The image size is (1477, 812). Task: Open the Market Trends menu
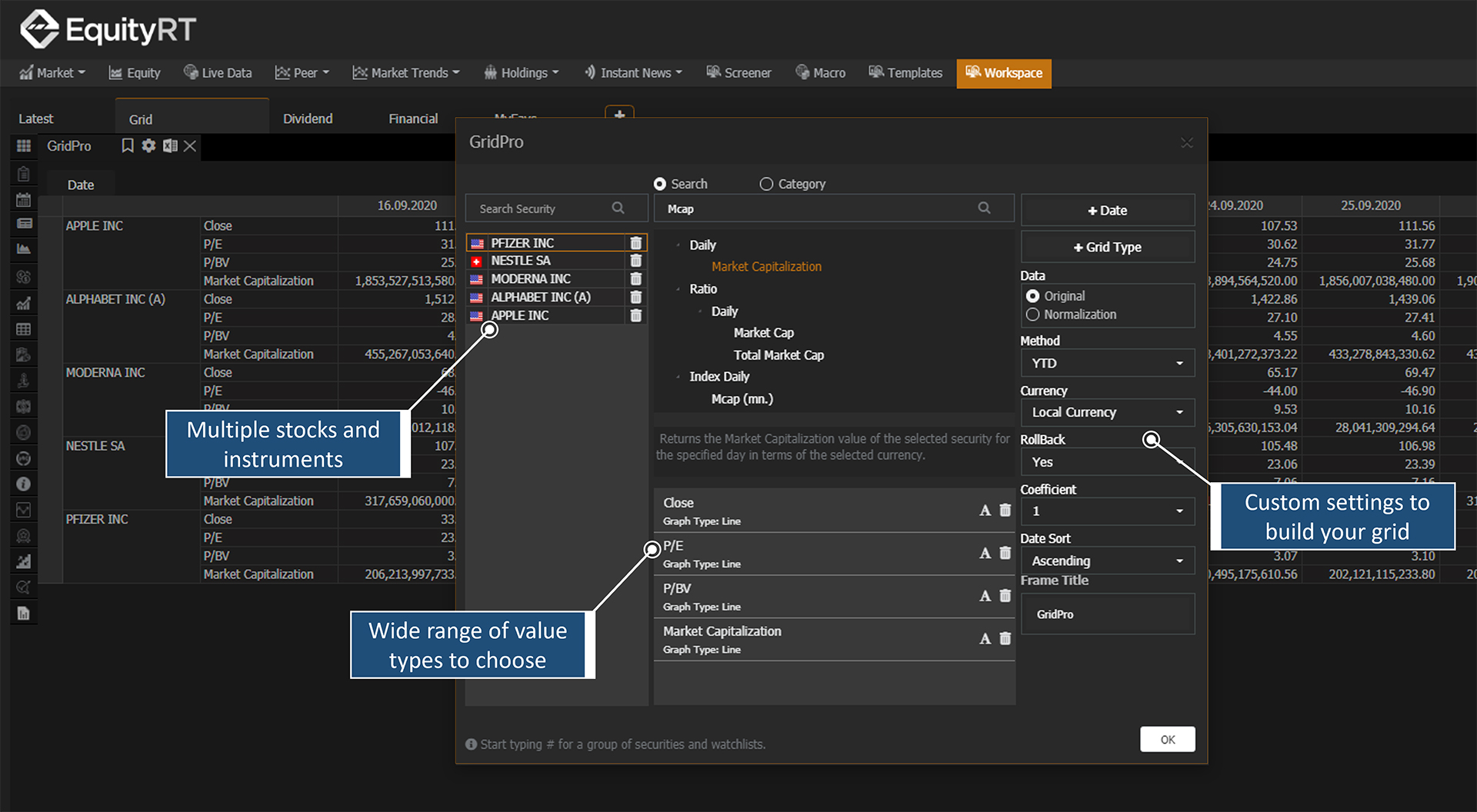click(406, 73)
